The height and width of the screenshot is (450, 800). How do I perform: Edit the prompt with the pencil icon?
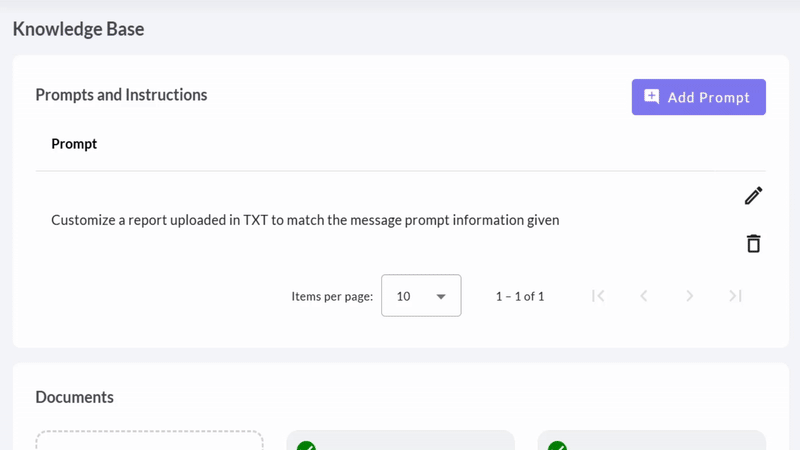tap(754, 195)
